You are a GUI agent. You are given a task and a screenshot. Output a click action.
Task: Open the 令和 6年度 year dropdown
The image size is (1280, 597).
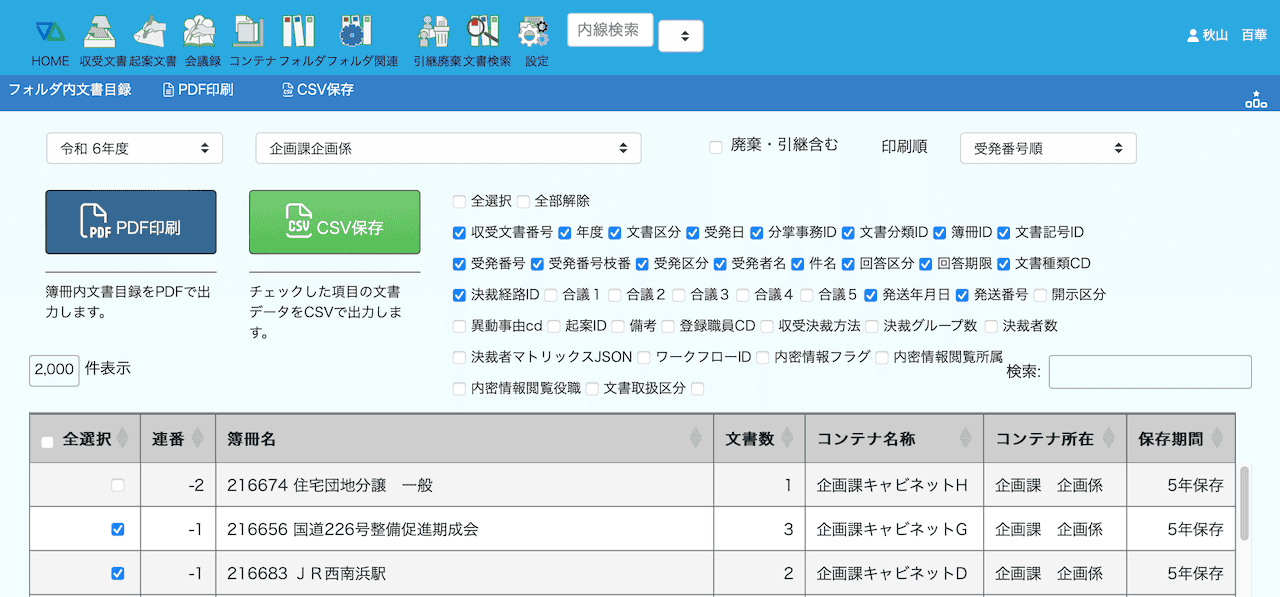pos(134,149)
